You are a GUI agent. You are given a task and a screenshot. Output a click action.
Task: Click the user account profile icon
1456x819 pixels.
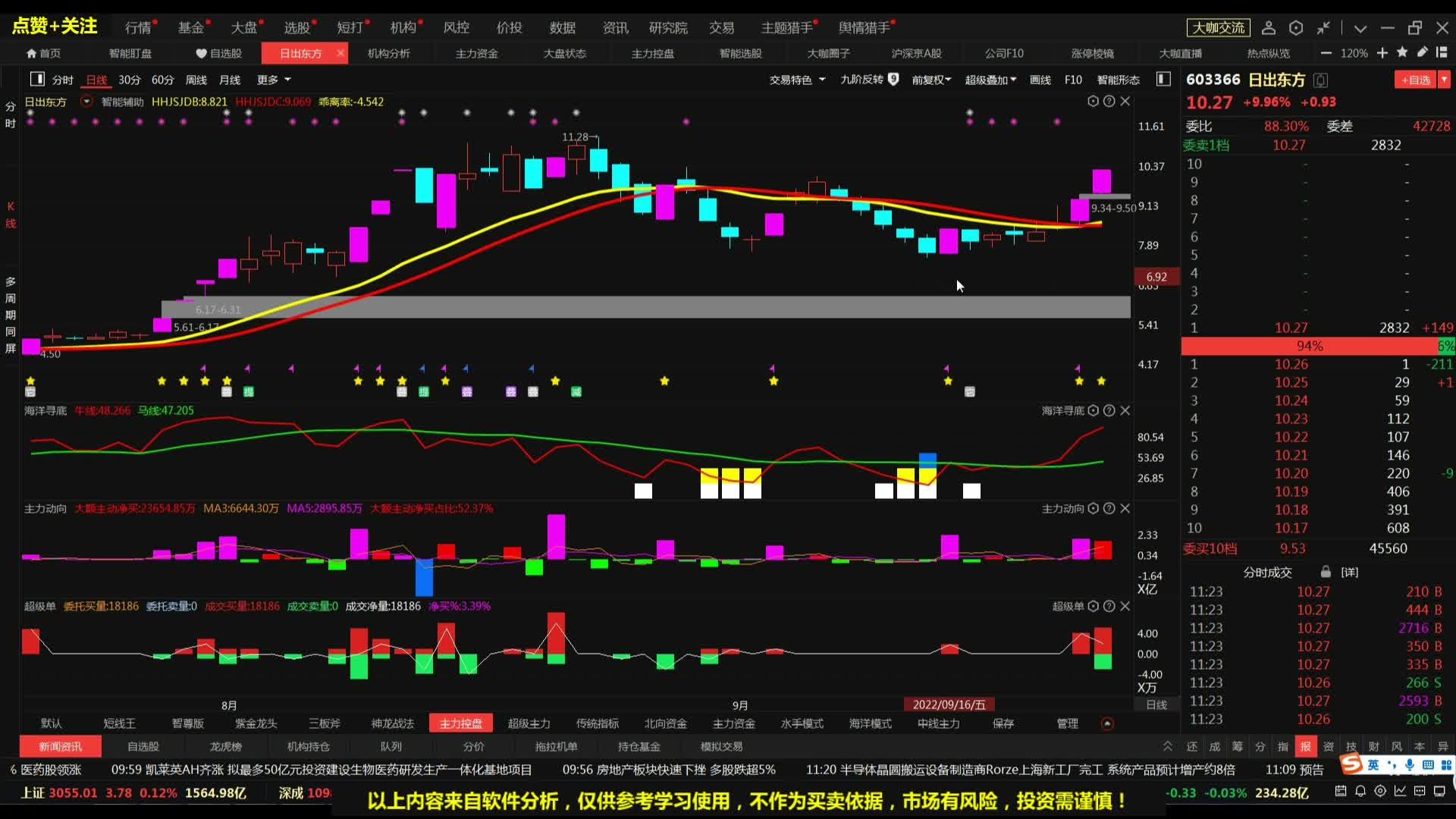1268,28
